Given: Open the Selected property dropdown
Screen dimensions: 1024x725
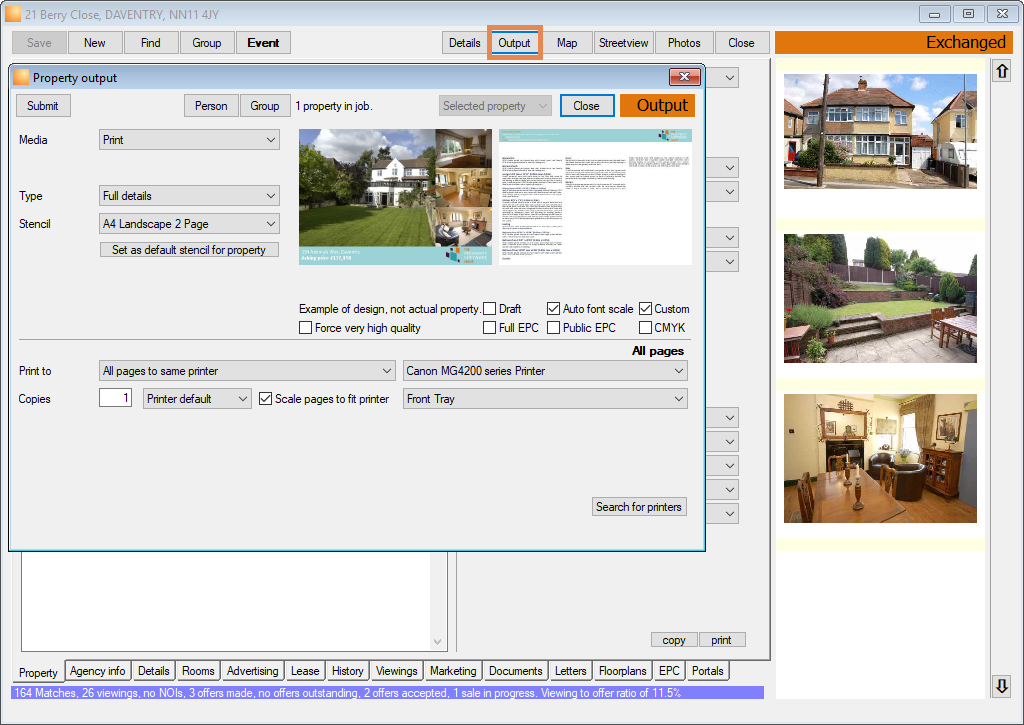Looking at the screenshot, I should (x=495, y=106).
